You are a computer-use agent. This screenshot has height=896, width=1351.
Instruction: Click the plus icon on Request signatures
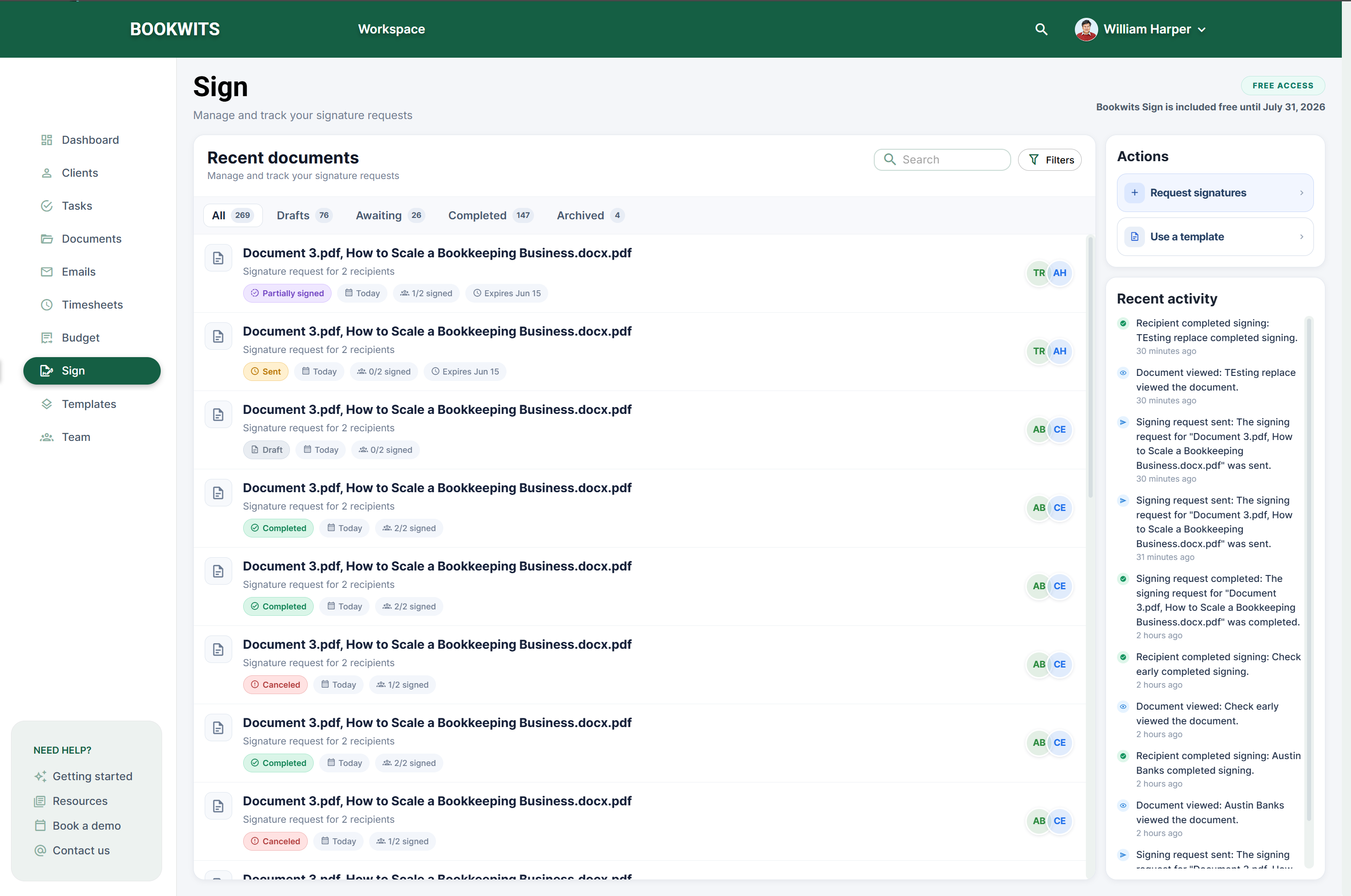point(1134,193)
